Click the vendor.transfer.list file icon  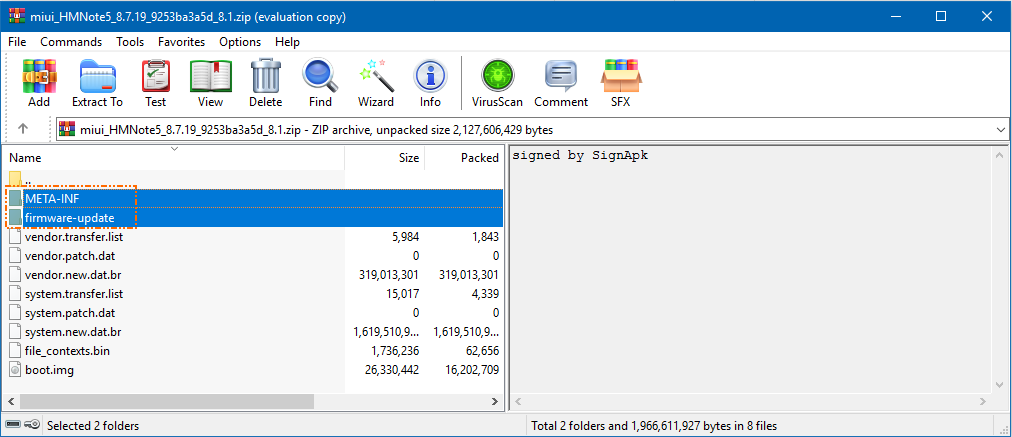pos(15,237)
